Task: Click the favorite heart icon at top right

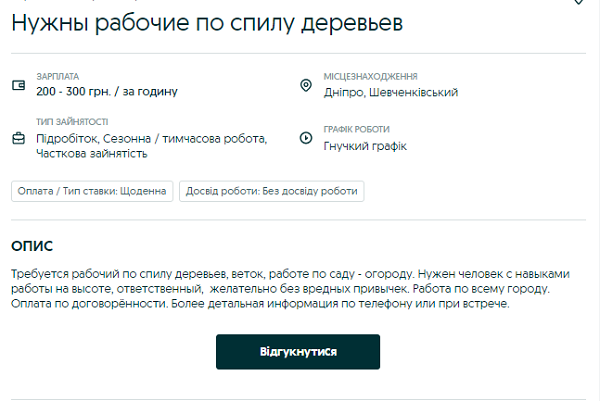Action: coord(579,3)
